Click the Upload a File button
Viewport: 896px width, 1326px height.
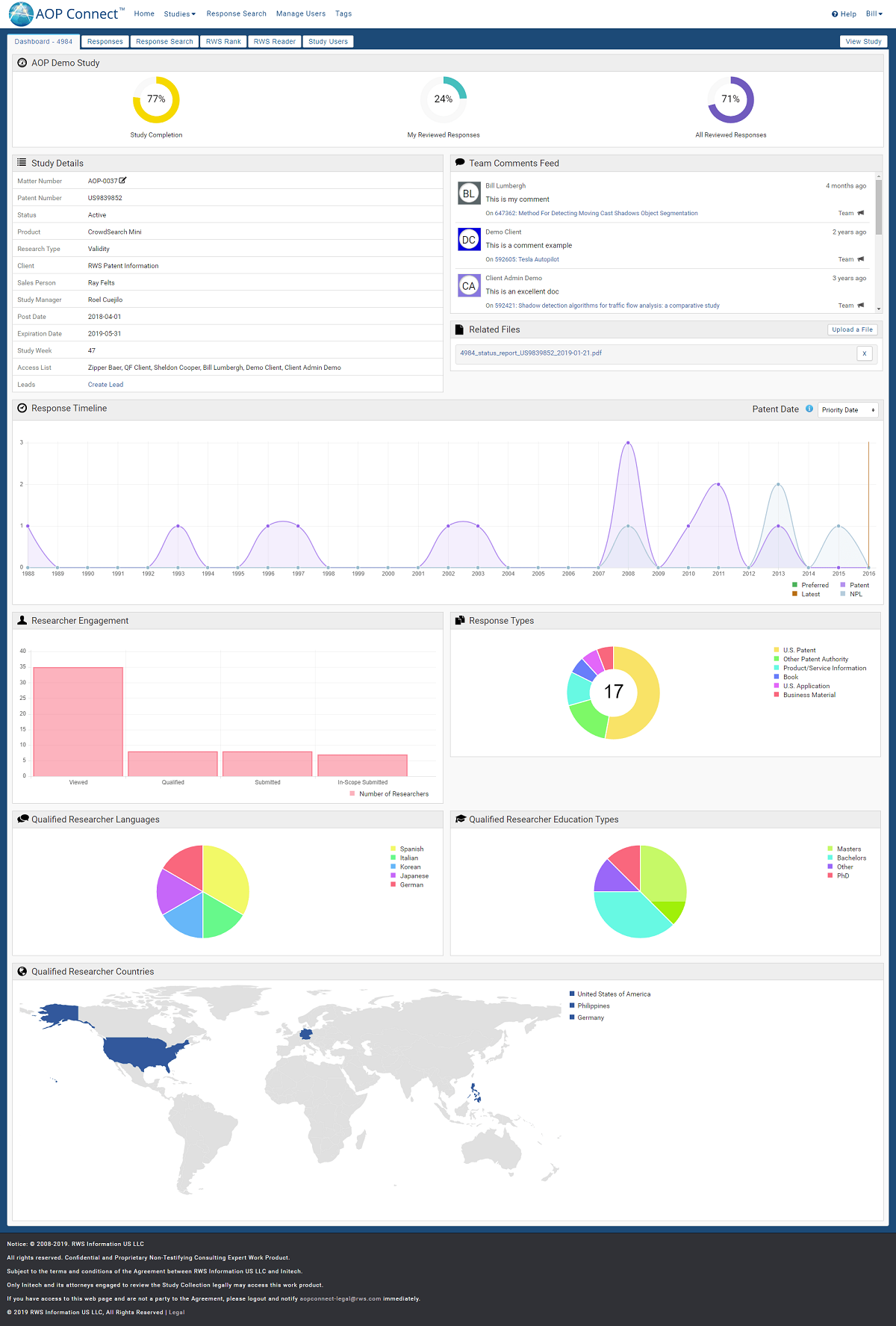852,329
